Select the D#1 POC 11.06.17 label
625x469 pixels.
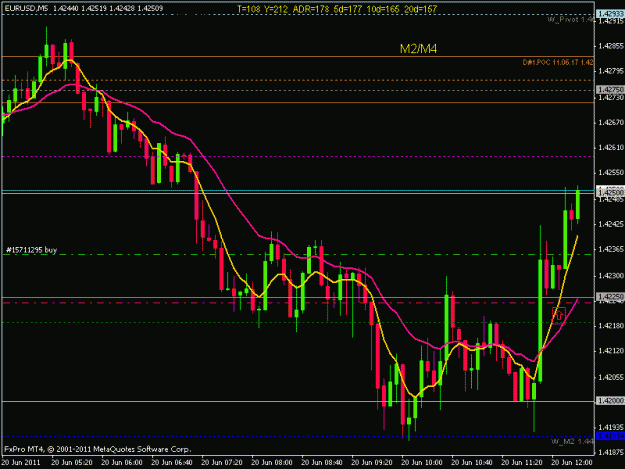pos(558,62)
